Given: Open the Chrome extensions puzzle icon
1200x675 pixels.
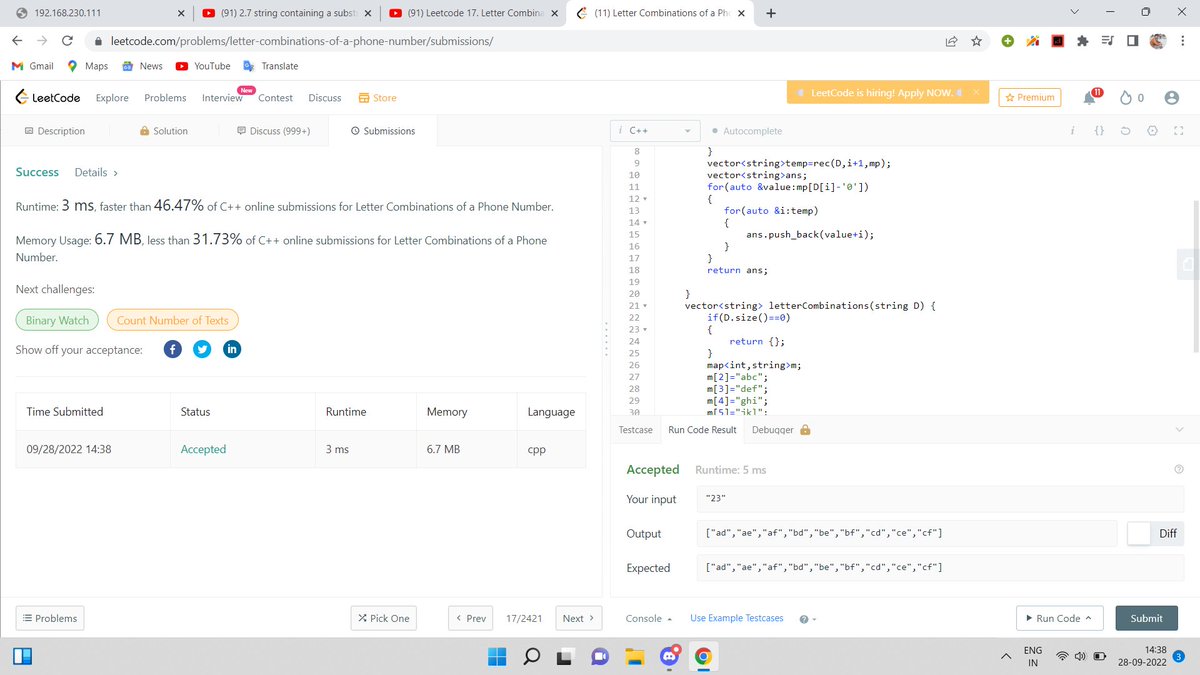Looking at the screenshot, I should click(1083, 42).
